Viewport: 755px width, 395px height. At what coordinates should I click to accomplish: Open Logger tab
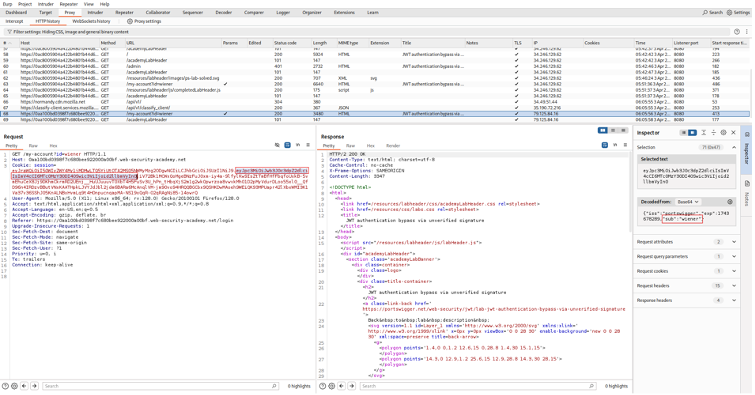(x=283, y=13)
